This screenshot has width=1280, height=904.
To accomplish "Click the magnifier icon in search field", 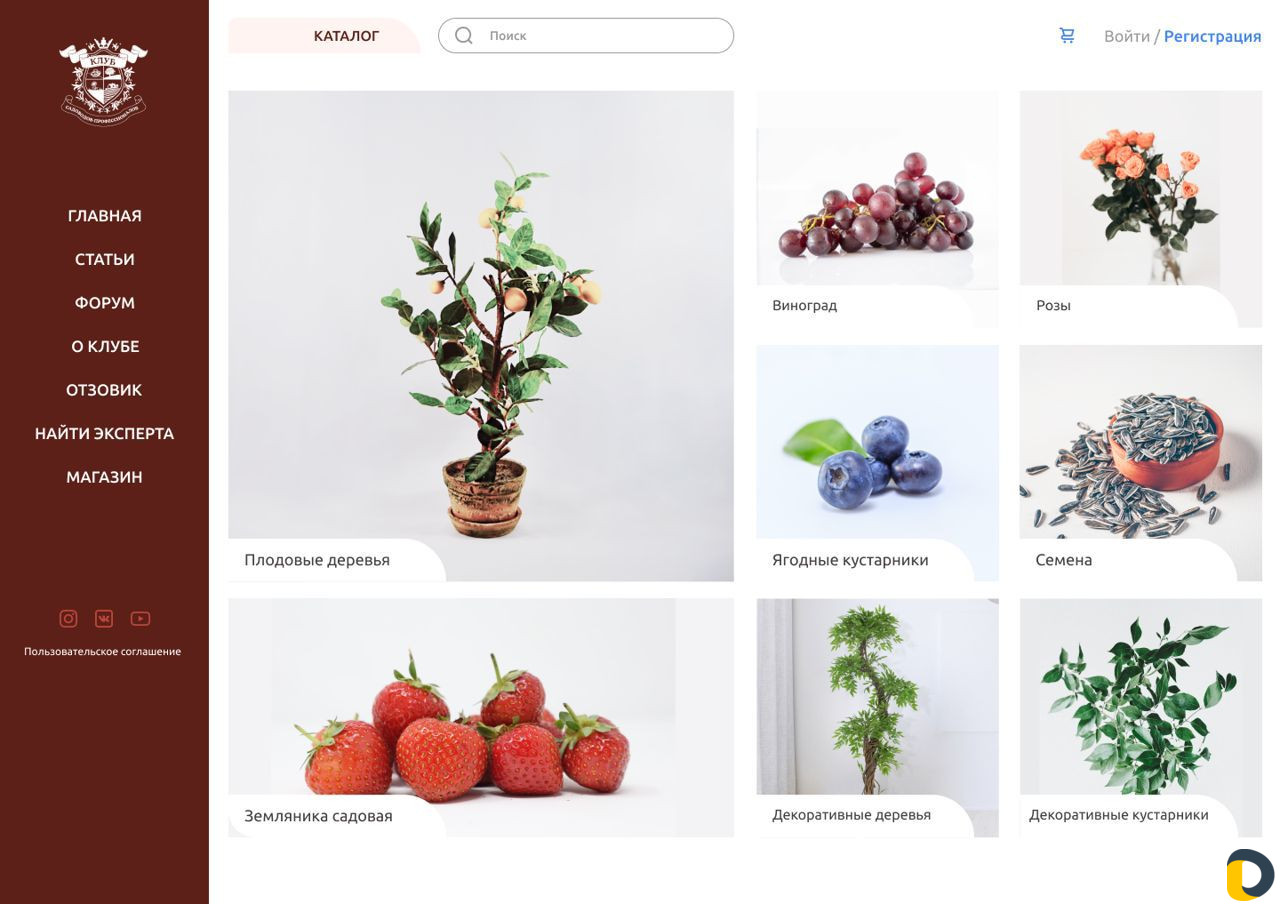I will pos(464,36).
